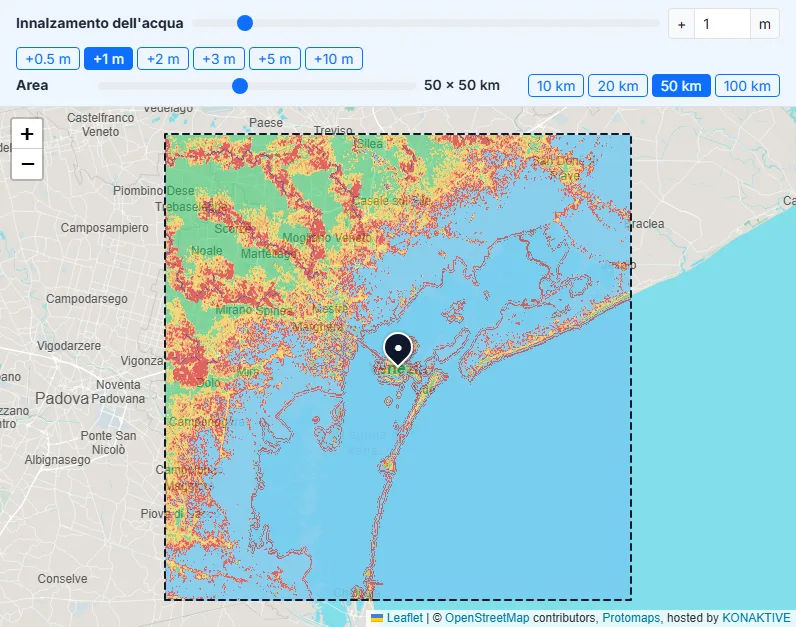
Task: Click the Camposampiero map label
Action: coord(105,228)
